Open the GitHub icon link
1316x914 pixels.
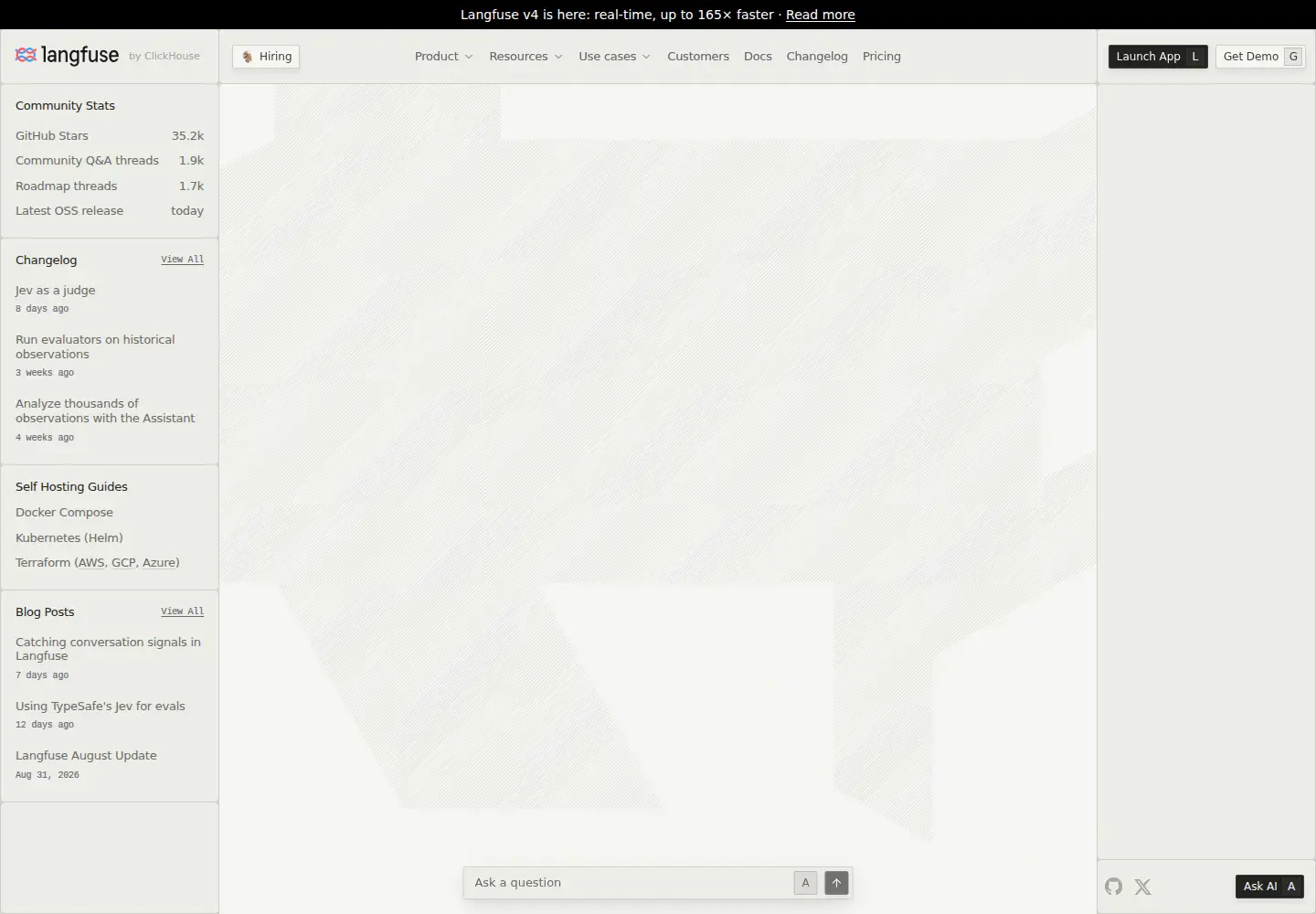coord(1113,886)
